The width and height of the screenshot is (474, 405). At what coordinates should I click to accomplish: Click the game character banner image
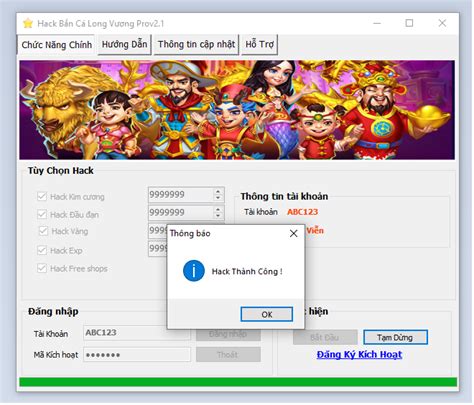237,110
